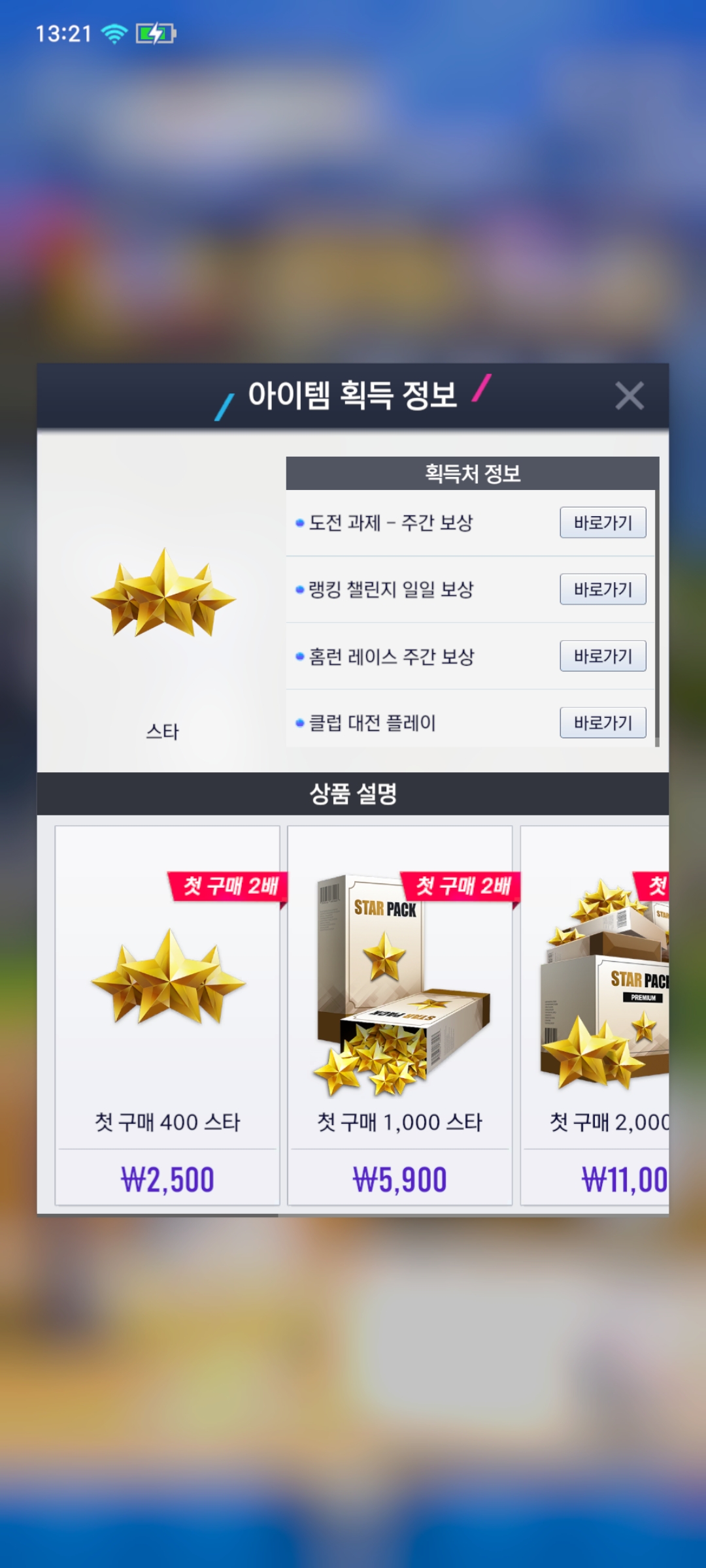The width and height of the screenshot is (706, 1568).
Task: Open the 첫 구매 400 스타 product image
Action: coord(169,976)
